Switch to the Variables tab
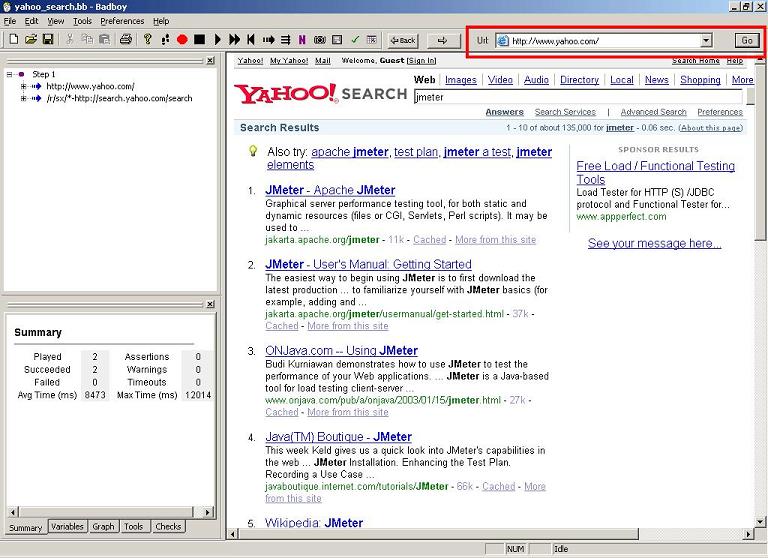This screenshot has height=558, width=768. tap(67, 527)
